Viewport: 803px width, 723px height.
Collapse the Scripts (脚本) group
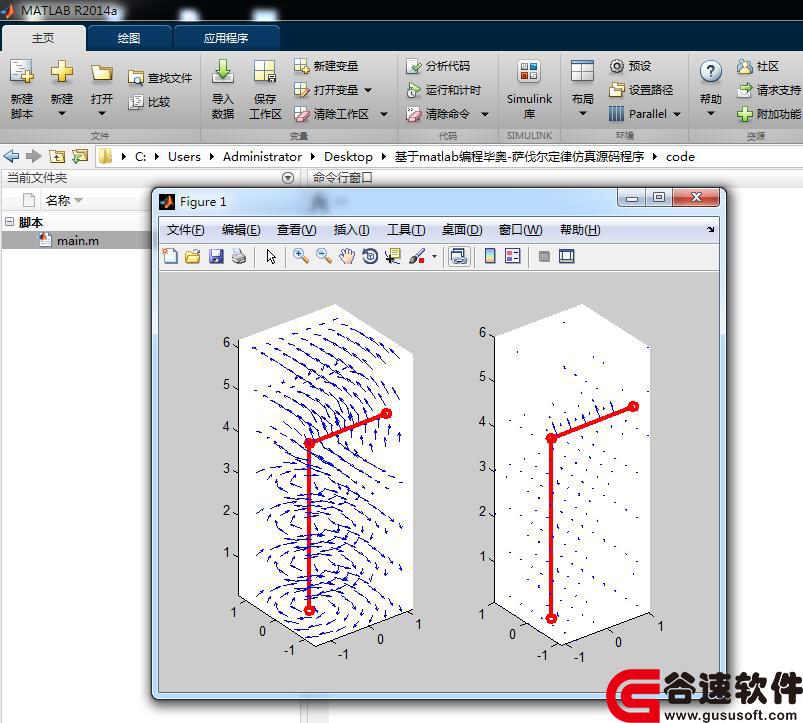tap(9, 222)
